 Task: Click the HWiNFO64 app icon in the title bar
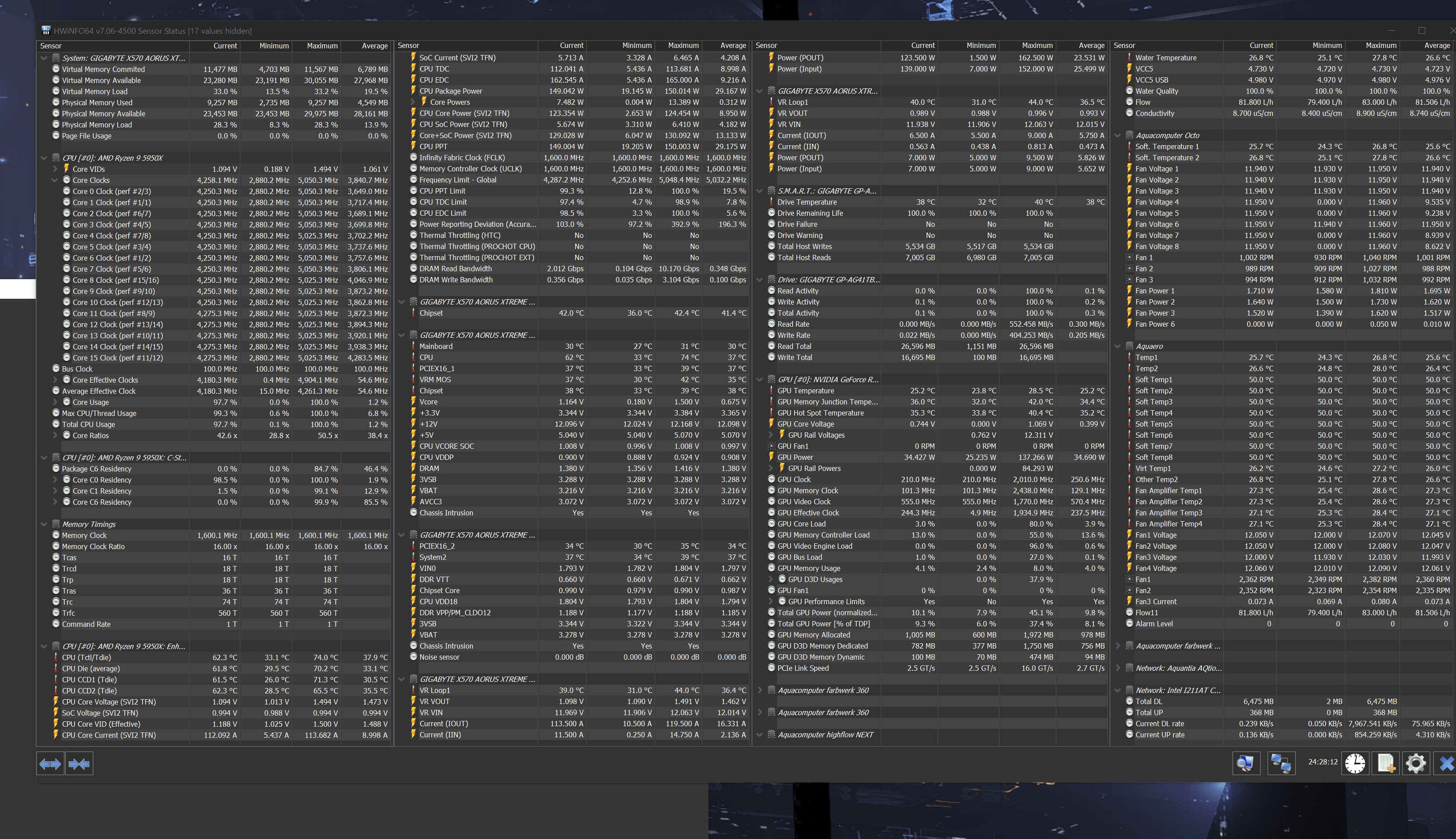(46, 31)
